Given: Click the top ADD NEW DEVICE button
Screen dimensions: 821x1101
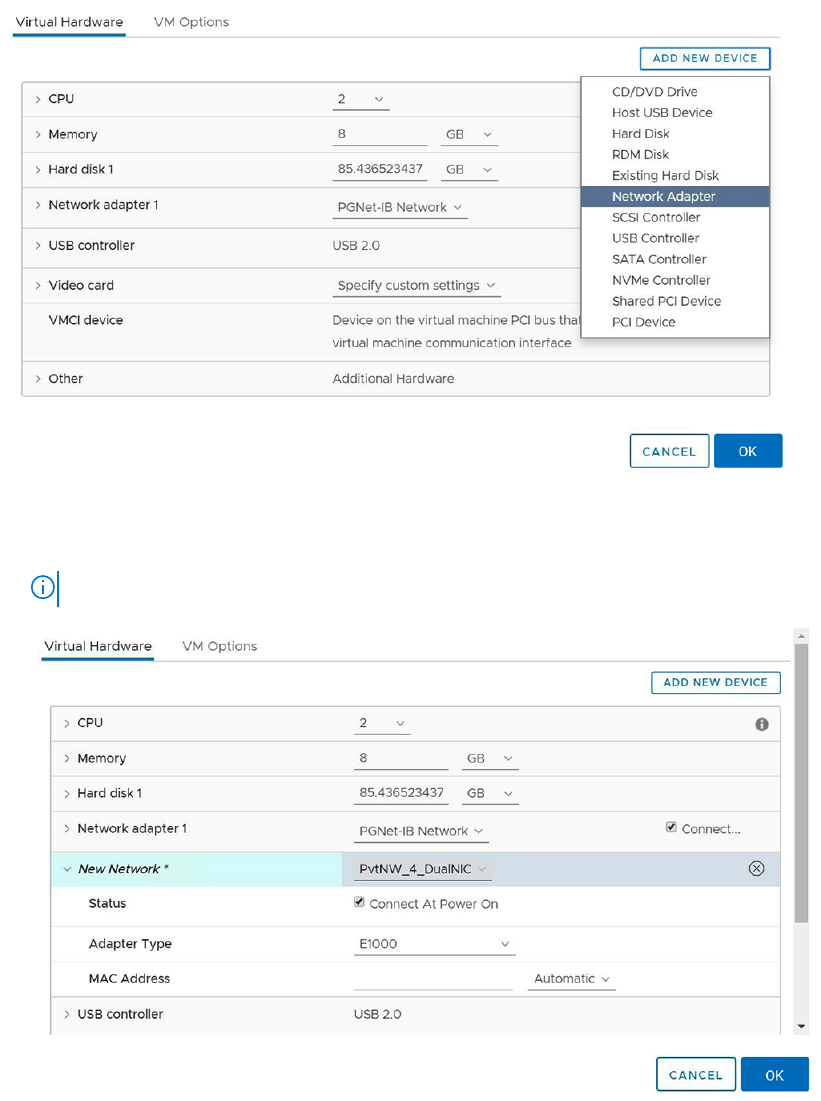Looking at the screenshot, I should point(705,59).
